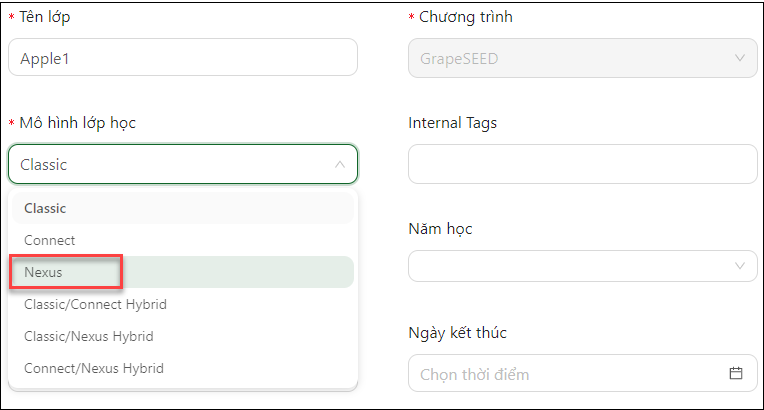The height and width of the screenshot is (410, 764).
Task: Click the Năm học chevron arrow
Action: tap(739, 266)
